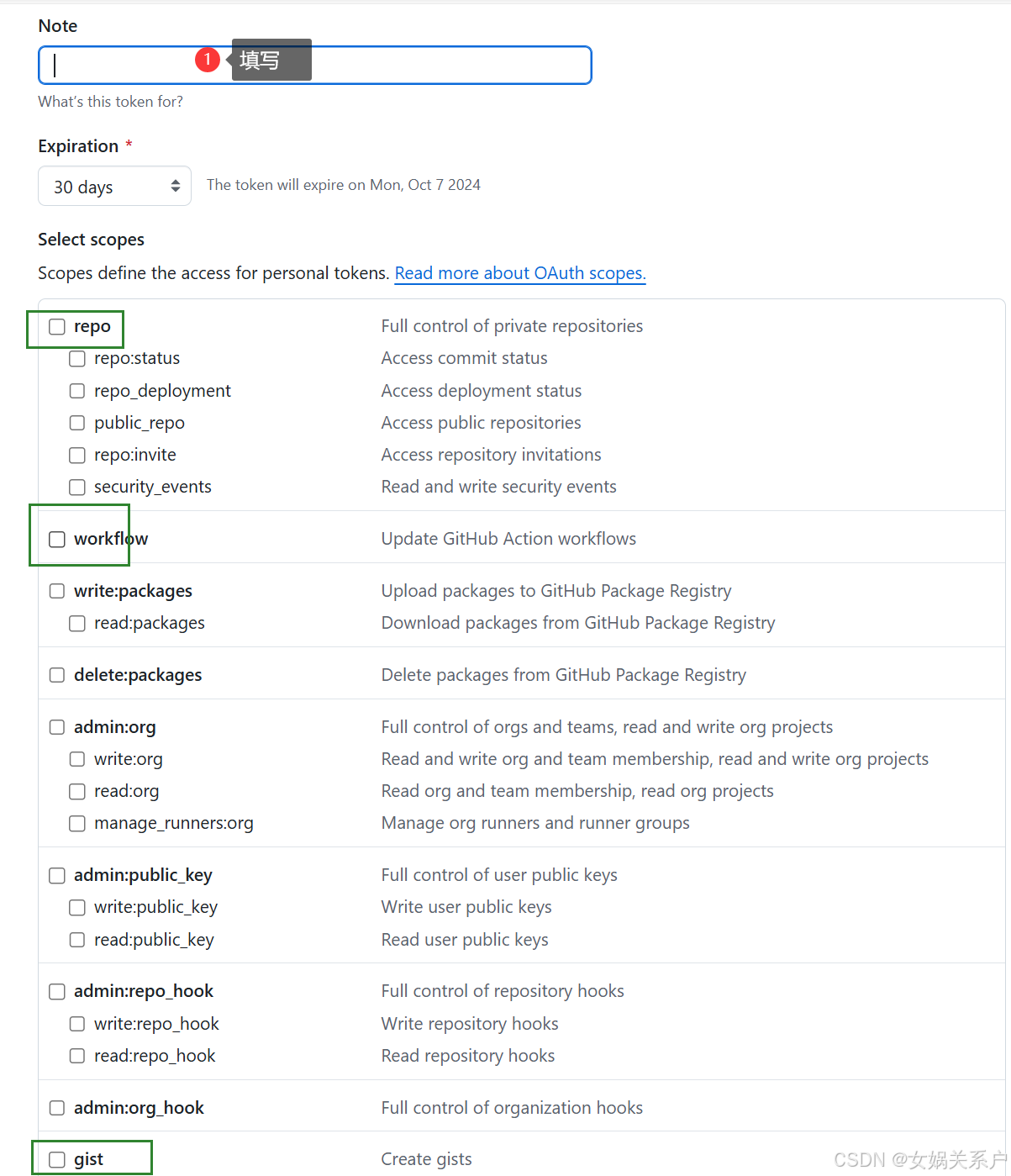Enable write:public_key access

pyautogui.click(x=76, y=907)
